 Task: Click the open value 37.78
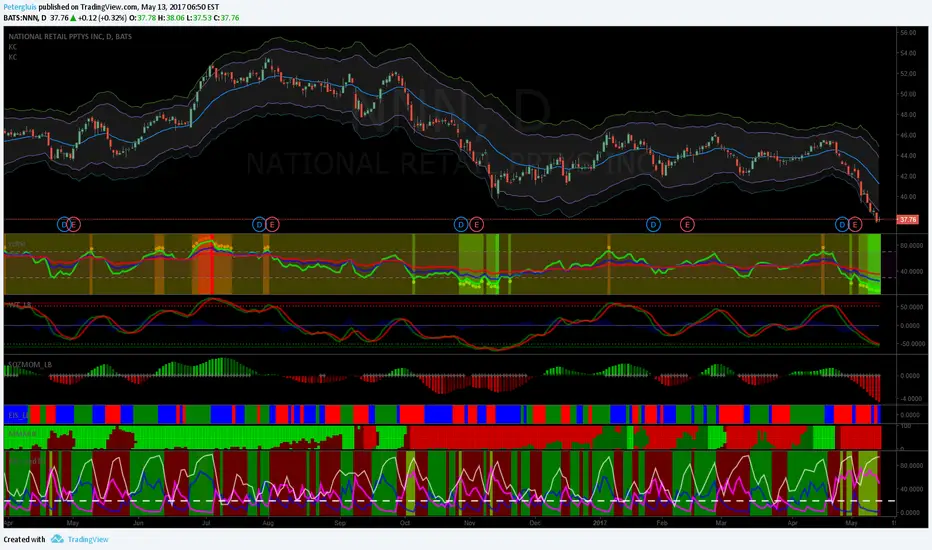(x=147, y=18)
